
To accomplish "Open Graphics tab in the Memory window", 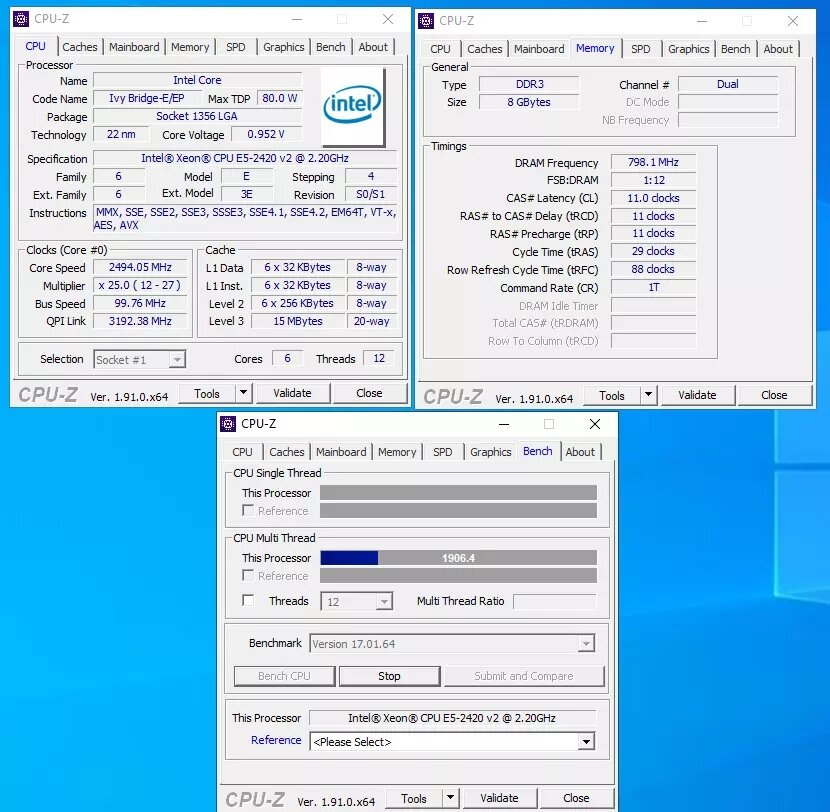I will click(x=689, y=49).
